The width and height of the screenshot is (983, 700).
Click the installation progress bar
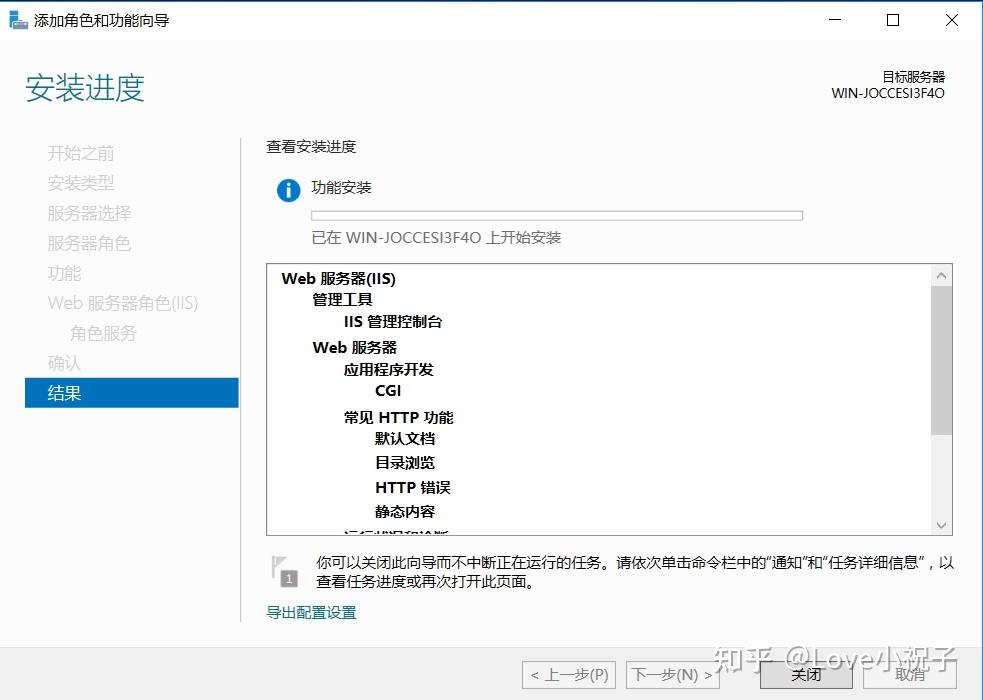point(557,216)
